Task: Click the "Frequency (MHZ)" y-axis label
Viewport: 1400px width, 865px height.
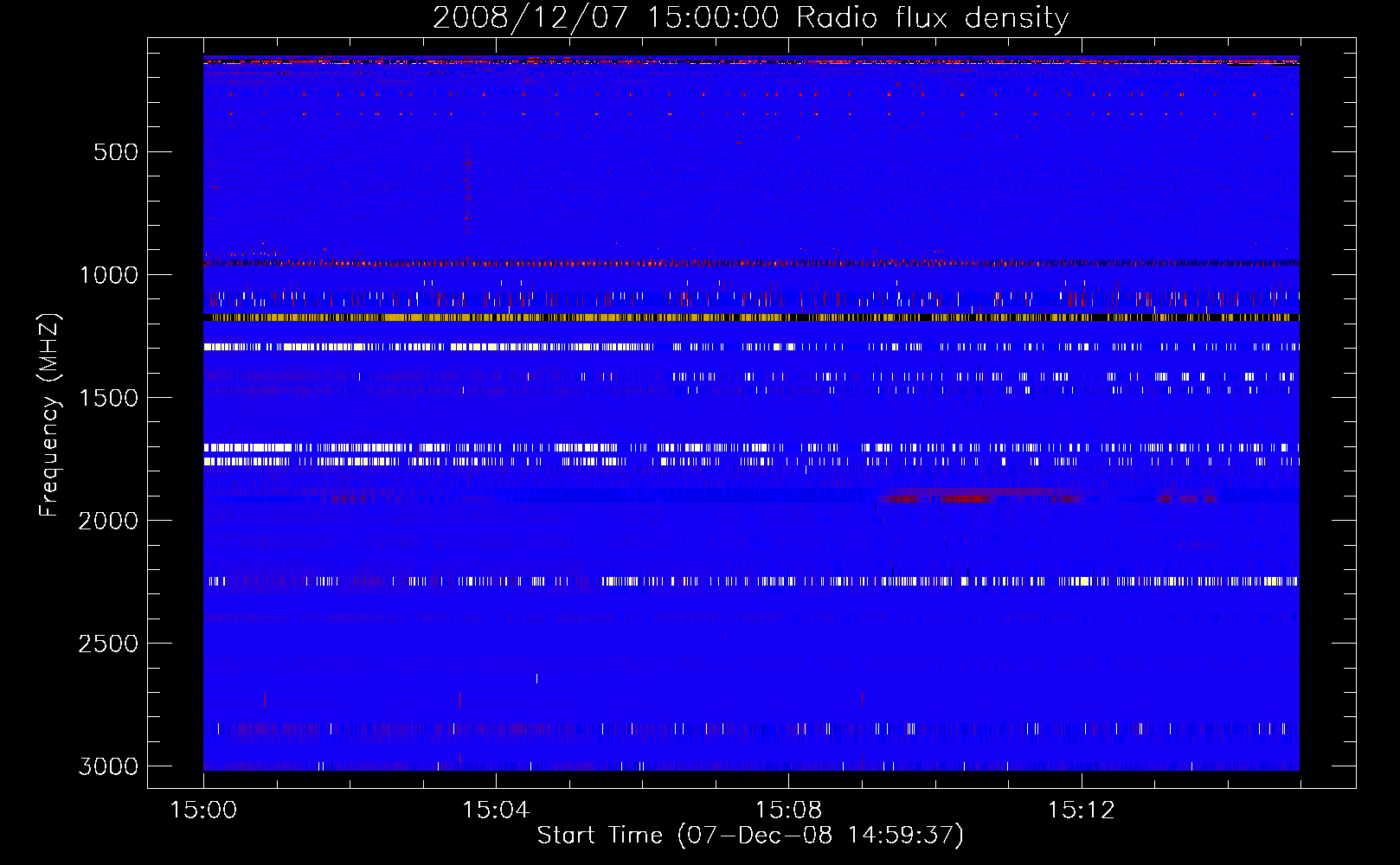Action: (x=50, y=415)
